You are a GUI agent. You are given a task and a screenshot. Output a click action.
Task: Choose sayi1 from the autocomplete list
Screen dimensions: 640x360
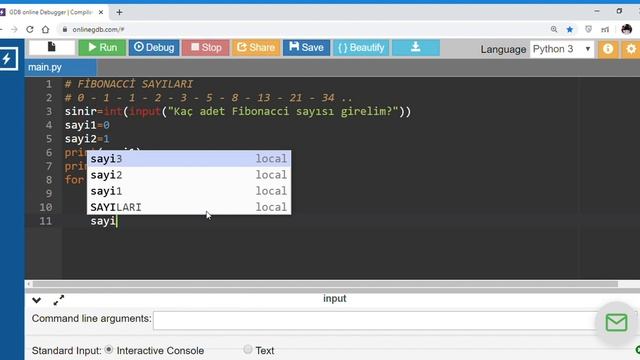click(x=189, y=191)
